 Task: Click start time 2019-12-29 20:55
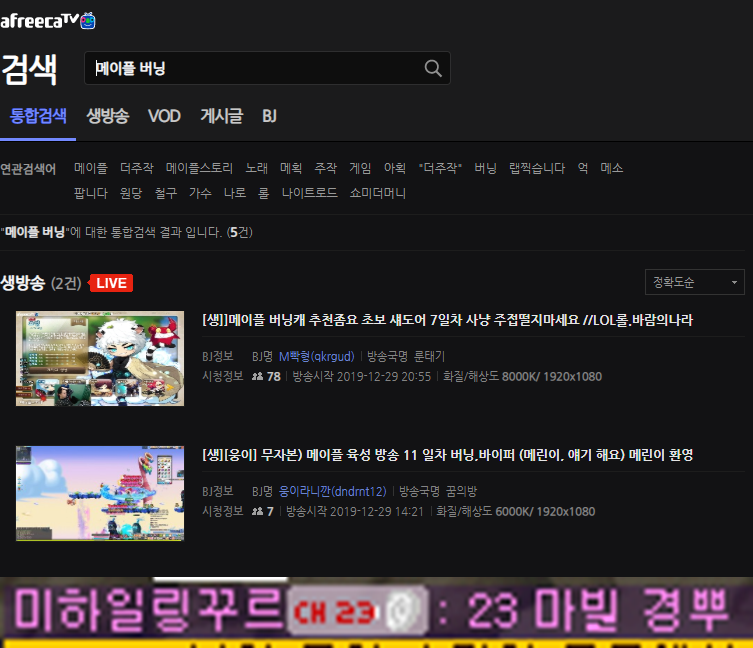tap(384, 377)
